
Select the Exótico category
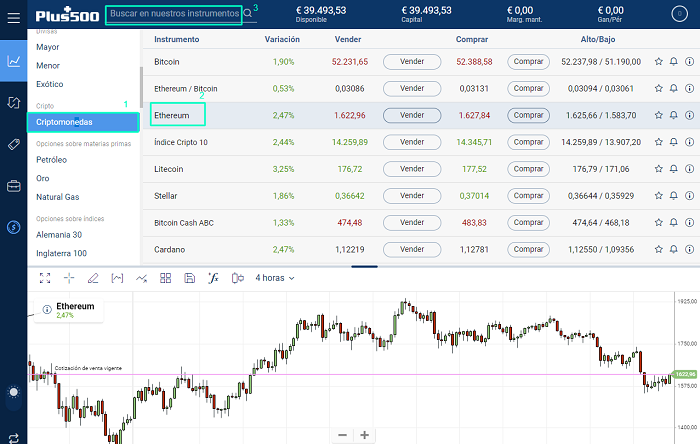[50, 84]
